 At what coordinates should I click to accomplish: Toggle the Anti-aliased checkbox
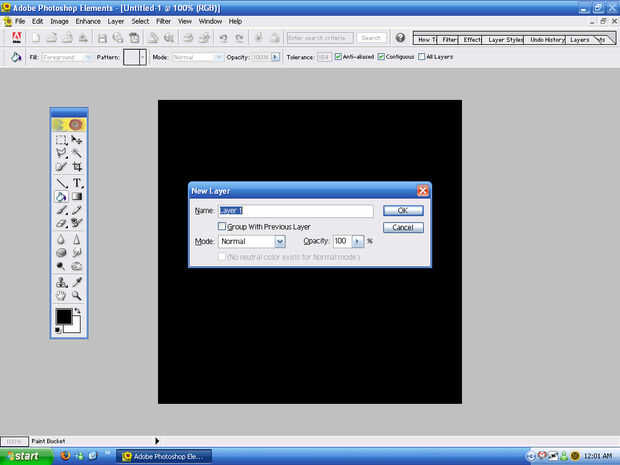(338, 57)
